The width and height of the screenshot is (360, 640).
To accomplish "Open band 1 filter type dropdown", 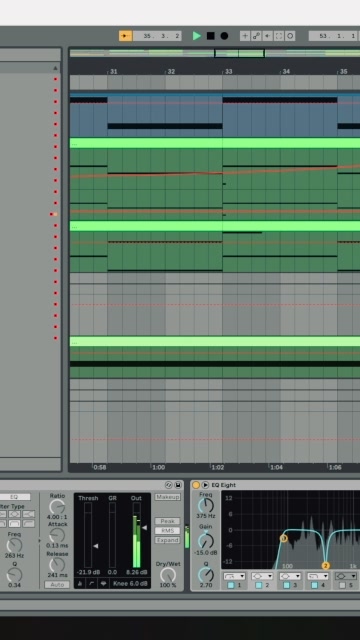I will (234, 576).
